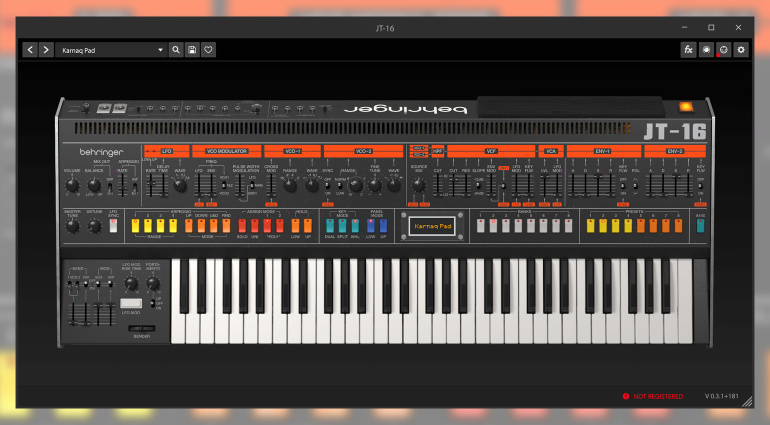Select SOLO assign mode red button
The height and width of the screenshot is (425, 770).
coord(242,226)
